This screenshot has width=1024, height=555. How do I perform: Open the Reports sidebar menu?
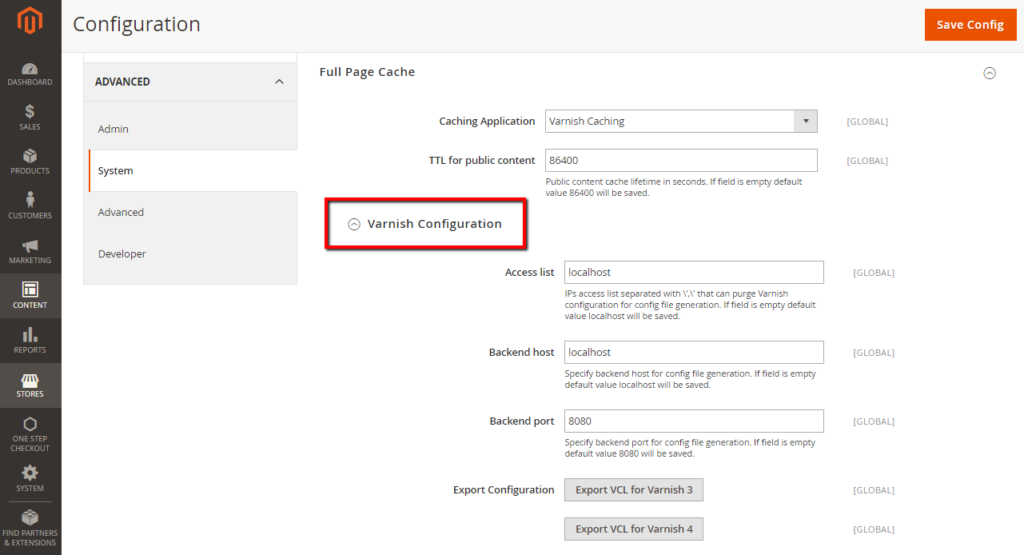point(30,340)
